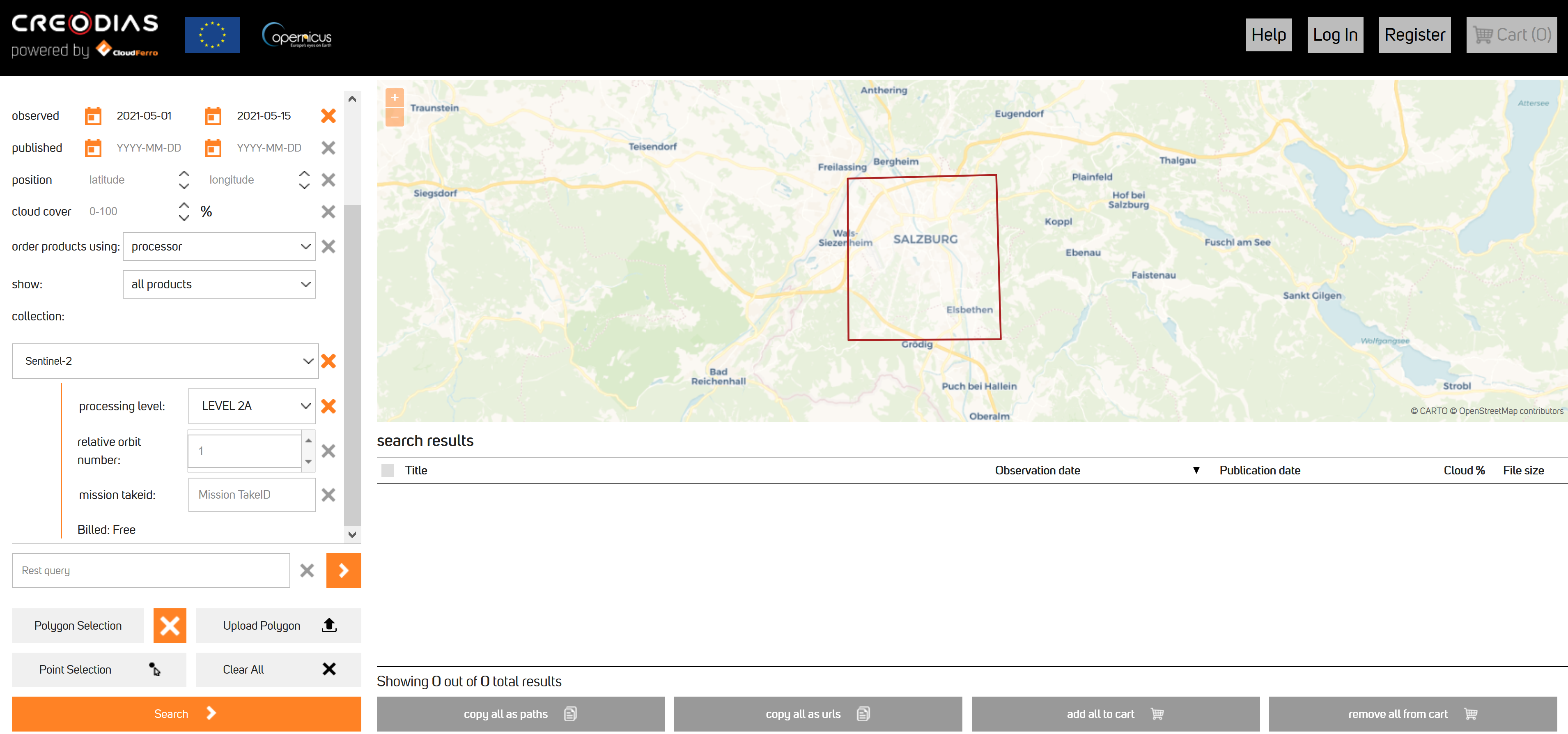Screen dimensions: 1568x734
Task: Clear the processing level selection
Action: click(x=328, y=406)
